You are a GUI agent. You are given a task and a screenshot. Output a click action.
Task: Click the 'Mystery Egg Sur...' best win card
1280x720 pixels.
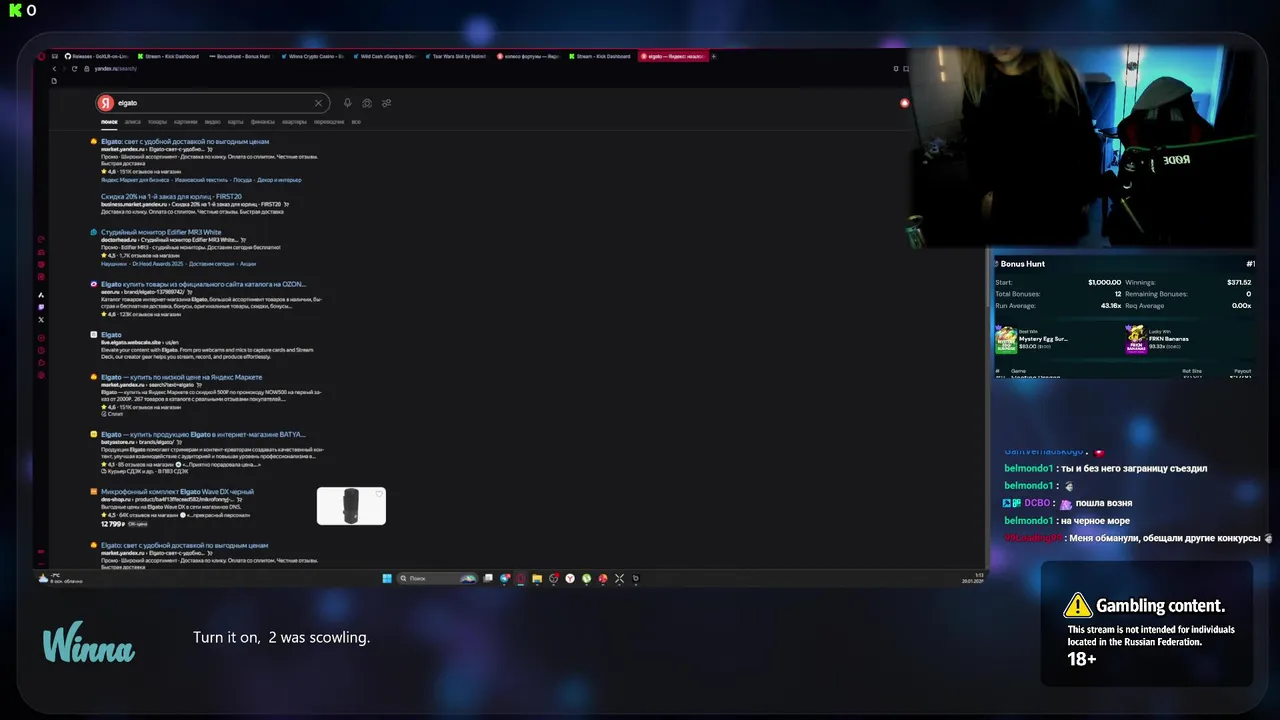tap(1033, 340)
